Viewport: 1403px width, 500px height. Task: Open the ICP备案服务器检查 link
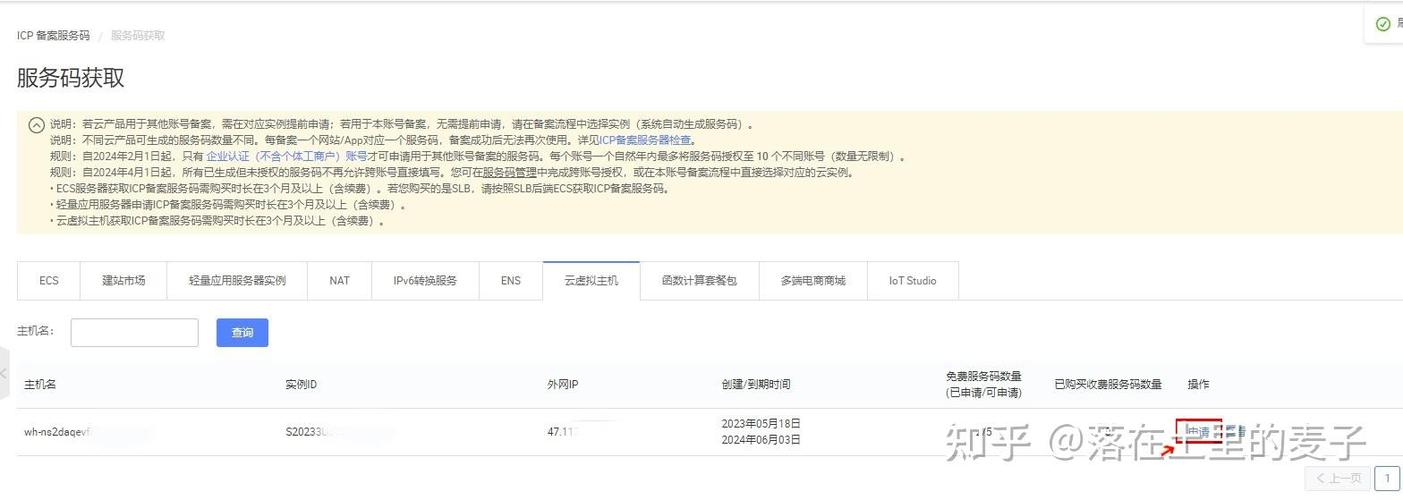click(x=645, y=140)
